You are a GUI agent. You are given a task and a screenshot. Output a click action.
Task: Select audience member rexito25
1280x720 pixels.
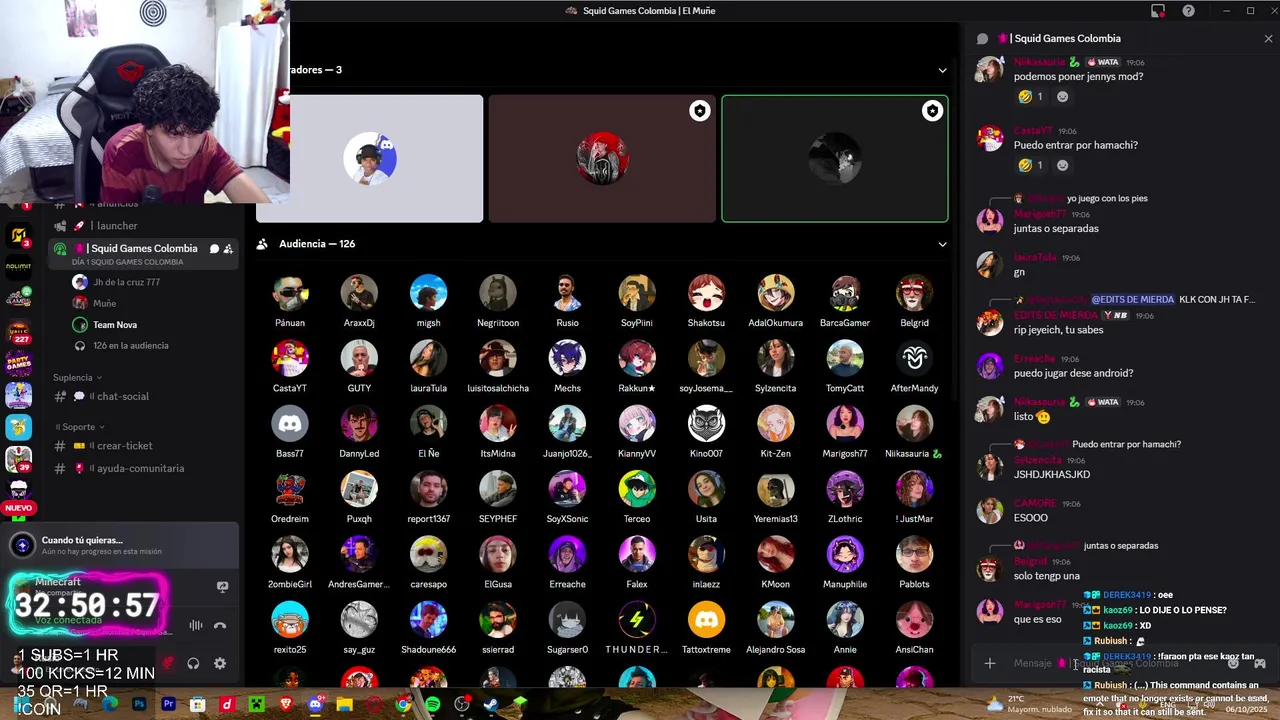(290, 628)
